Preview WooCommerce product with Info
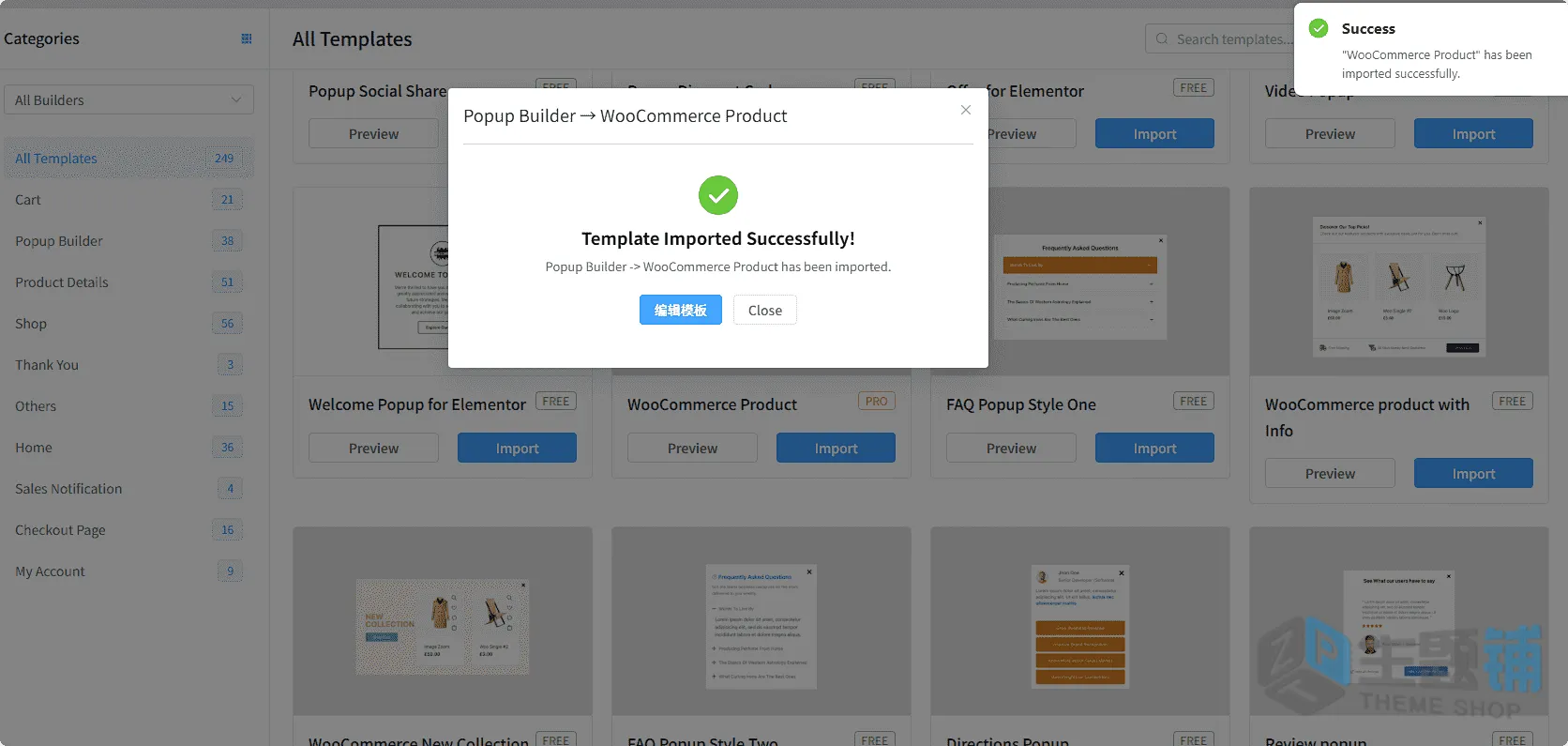Viewport: 1568px width, 746px height. pos(1330,473)
